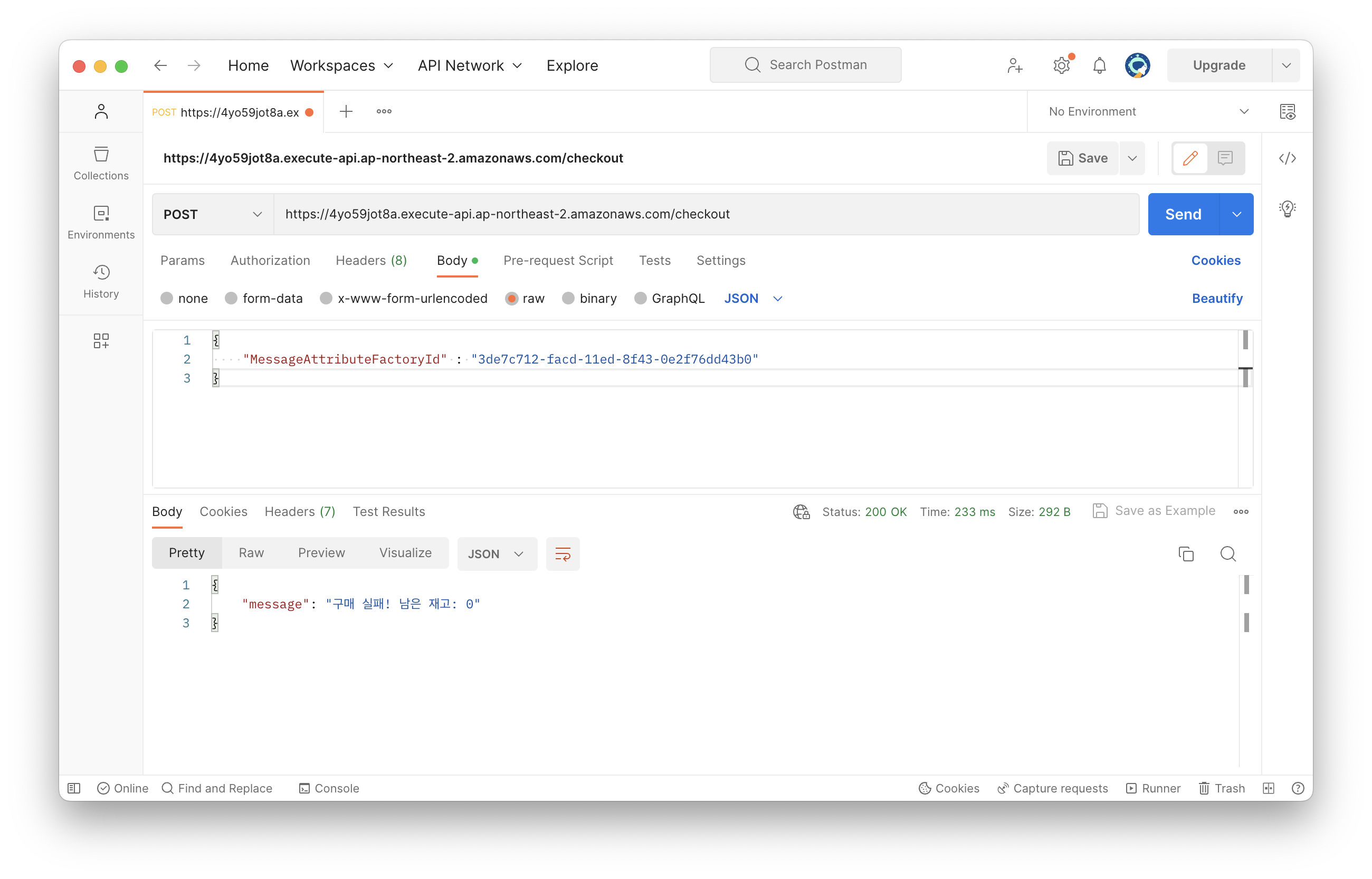
Task: Expand the Save button arrow
Action: [x=1132, y=158]
